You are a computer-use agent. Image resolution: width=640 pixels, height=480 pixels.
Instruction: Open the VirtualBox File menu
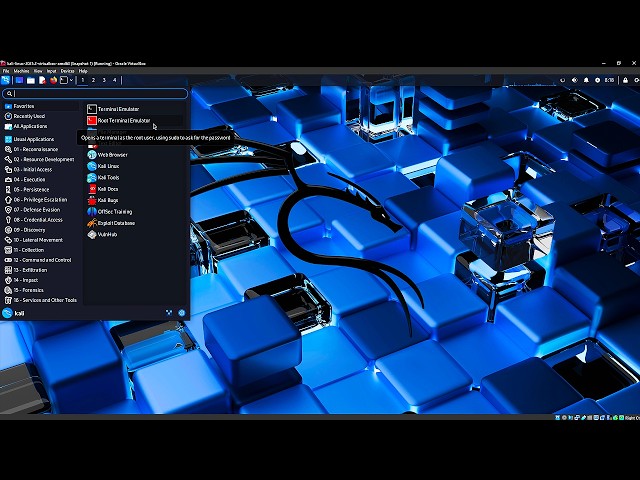pos(6,71)
